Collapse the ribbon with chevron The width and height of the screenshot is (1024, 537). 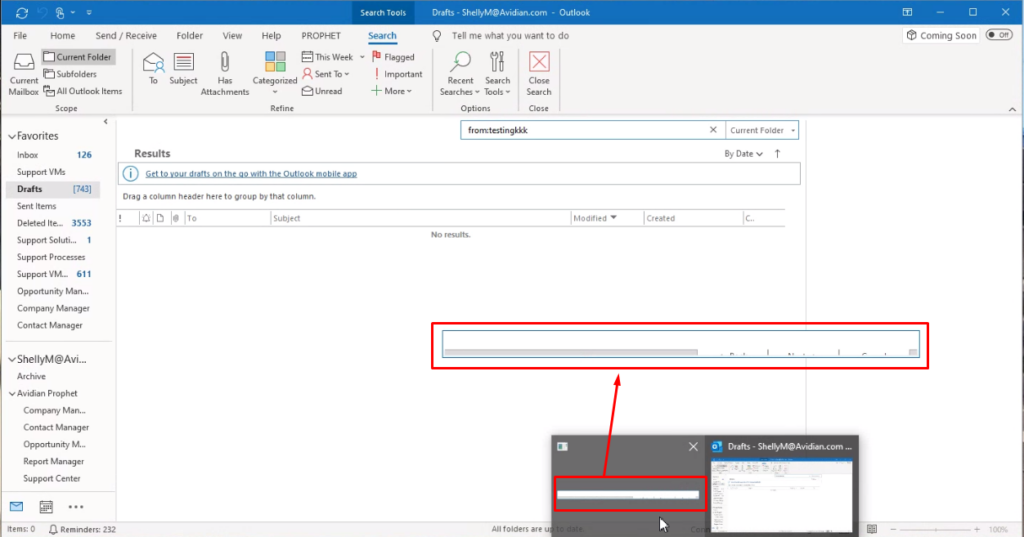coord(1012,109)
